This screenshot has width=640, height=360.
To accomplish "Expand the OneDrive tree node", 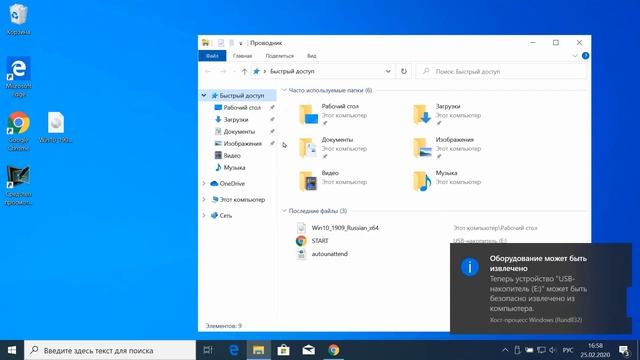I will tap(204, 184).
